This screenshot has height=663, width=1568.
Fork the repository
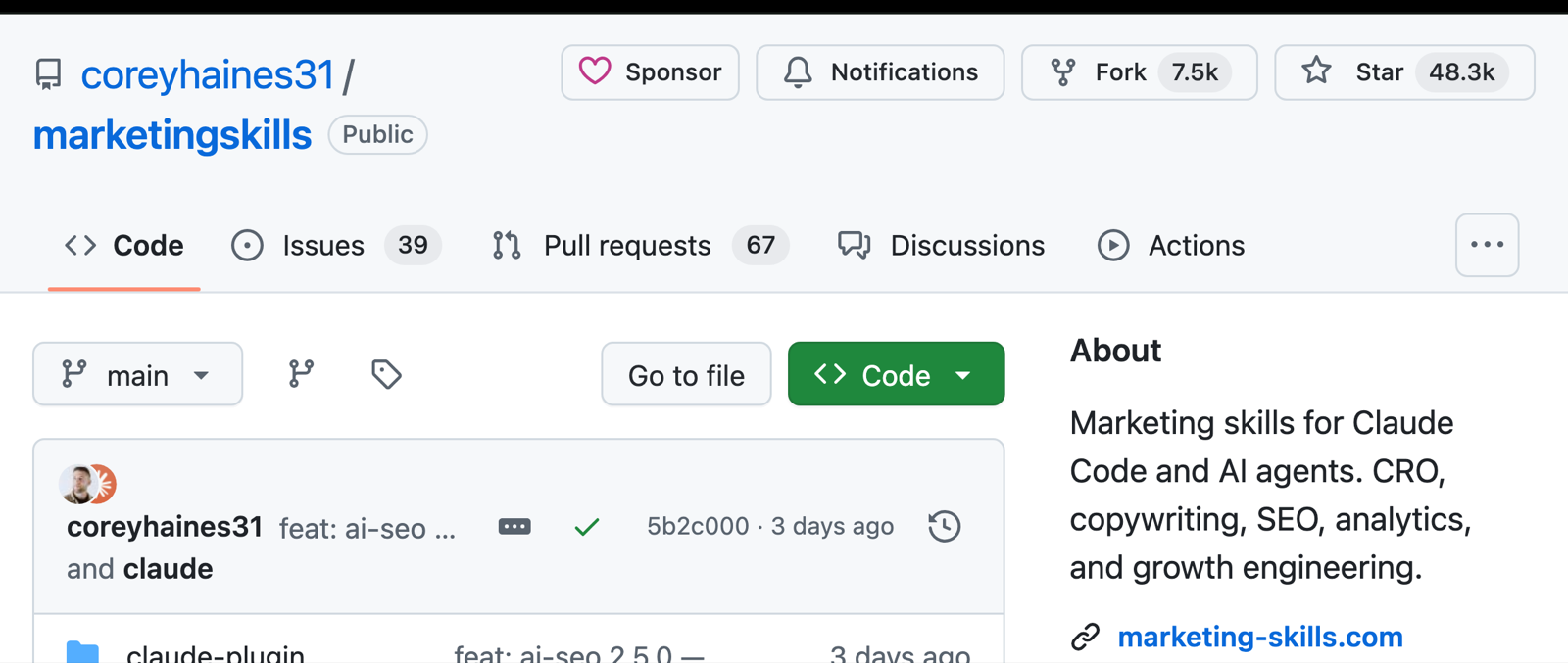coord(1139,72)
